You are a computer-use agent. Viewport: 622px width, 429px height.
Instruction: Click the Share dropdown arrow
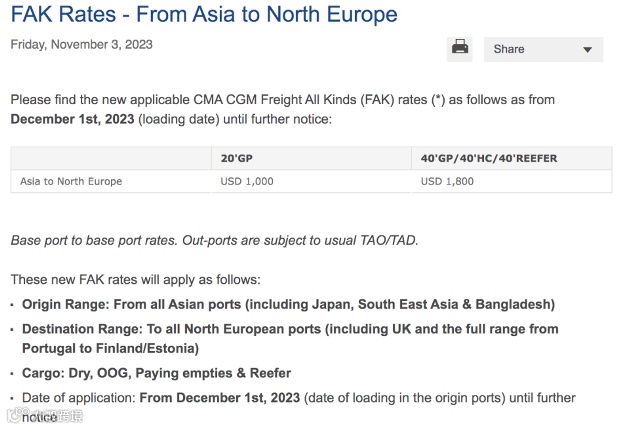click(x=587, y=49)
